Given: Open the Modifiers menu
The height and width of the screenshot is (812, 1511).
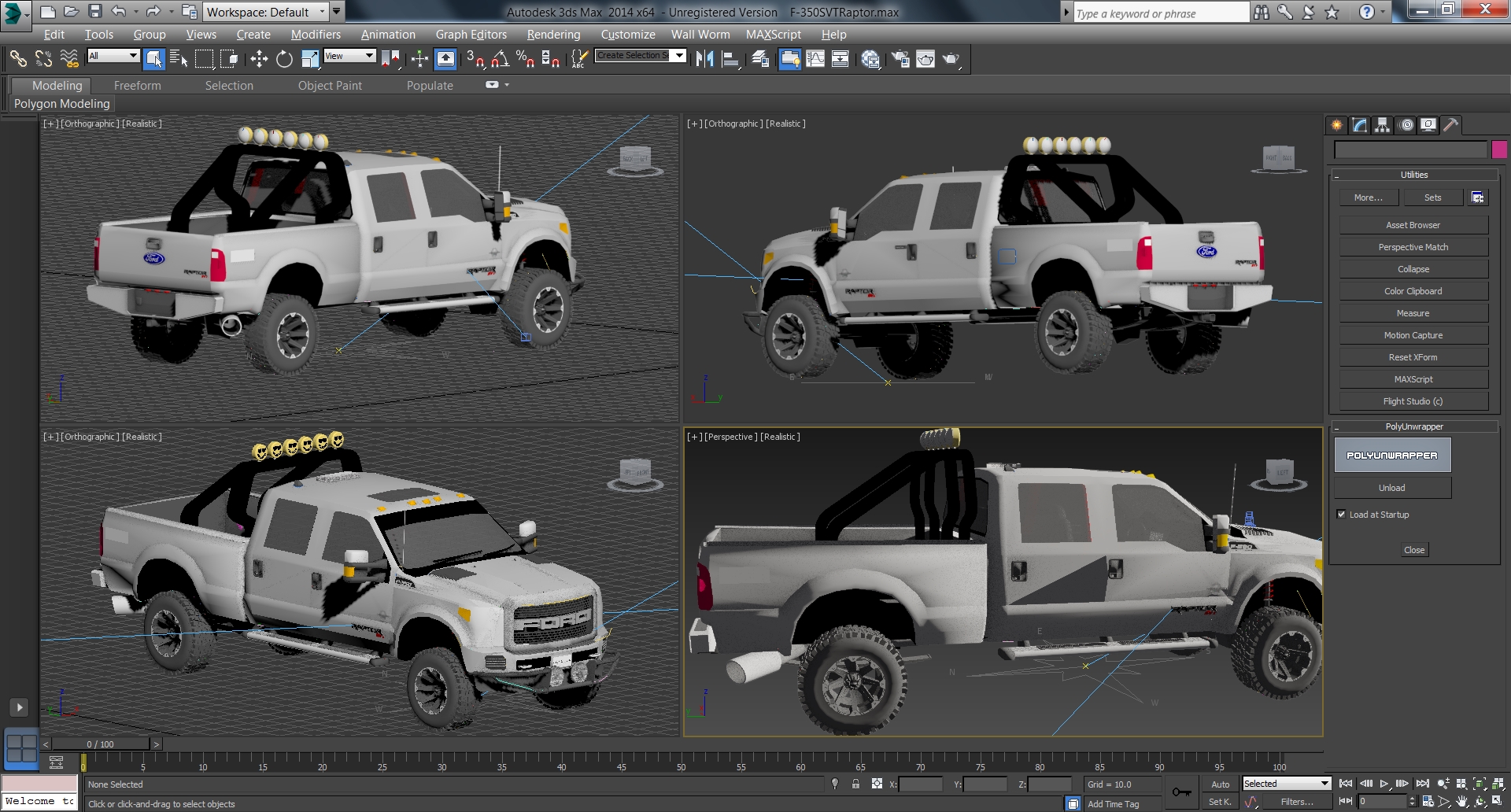Looking at the screenshot, I should [316, 35].
